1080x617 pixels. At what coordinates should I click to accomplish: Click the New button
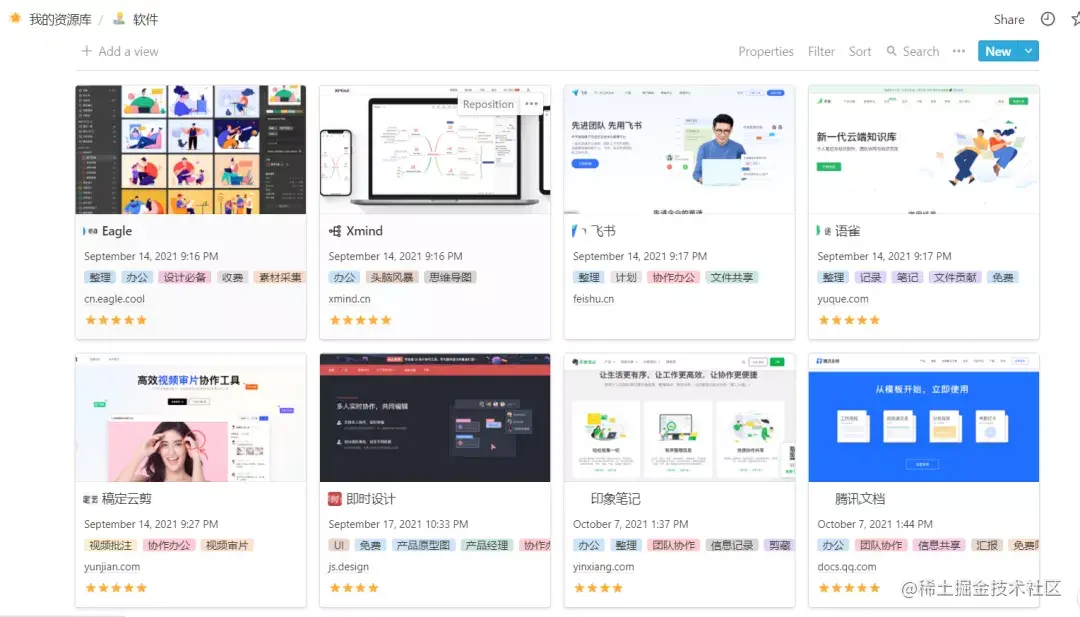click(998, 51)
